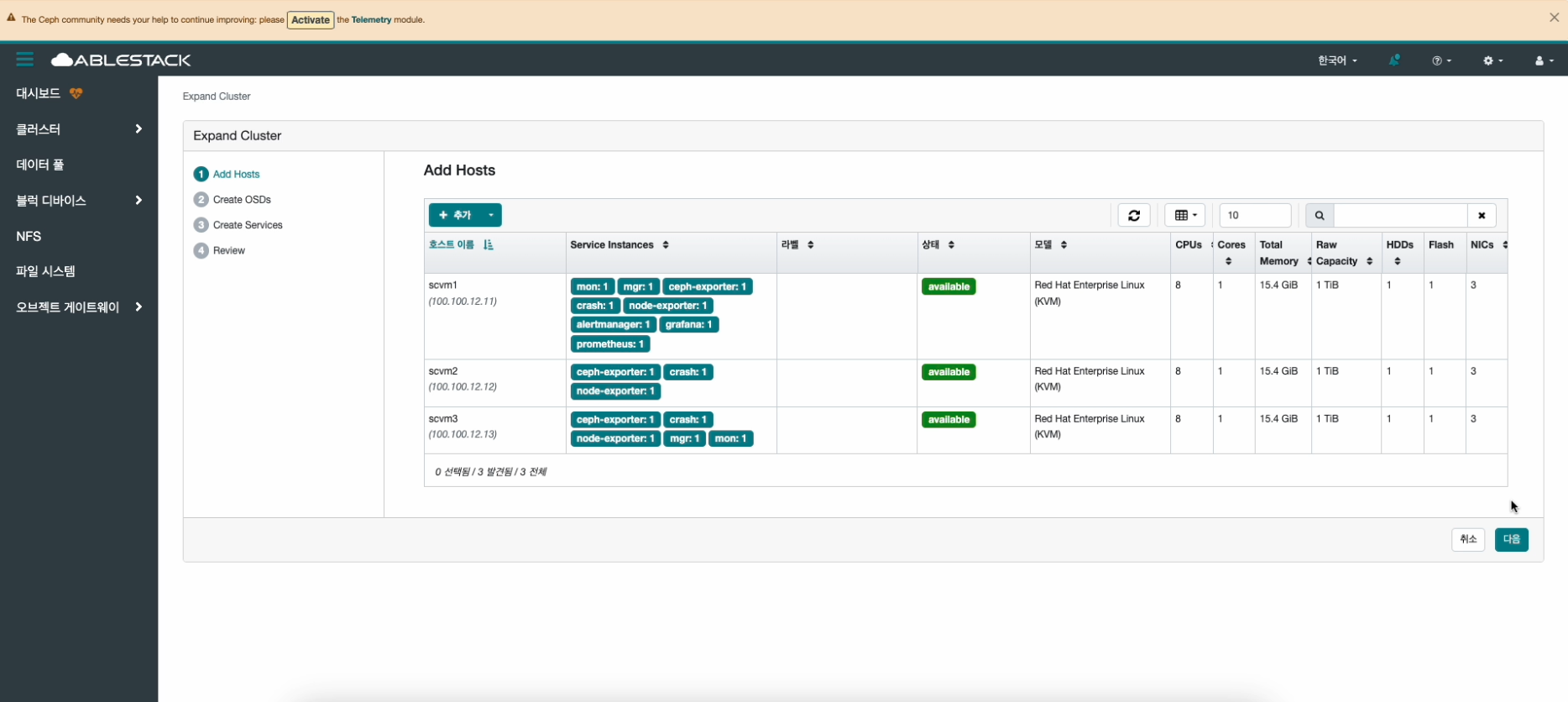Screen dimensions: 1568x702
Task: Click the notifications bell icon
Action: [x=1394, y=60]
